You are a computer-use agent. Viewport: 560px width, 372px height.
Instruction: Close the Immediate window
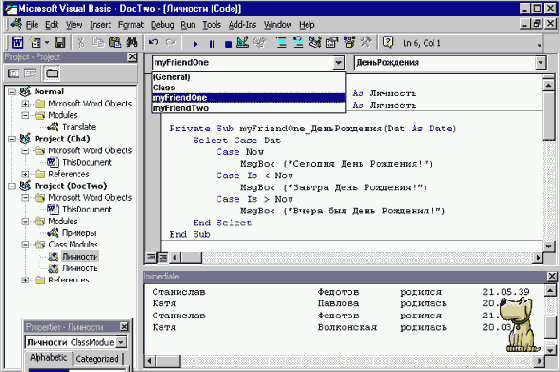pos(552,276)
